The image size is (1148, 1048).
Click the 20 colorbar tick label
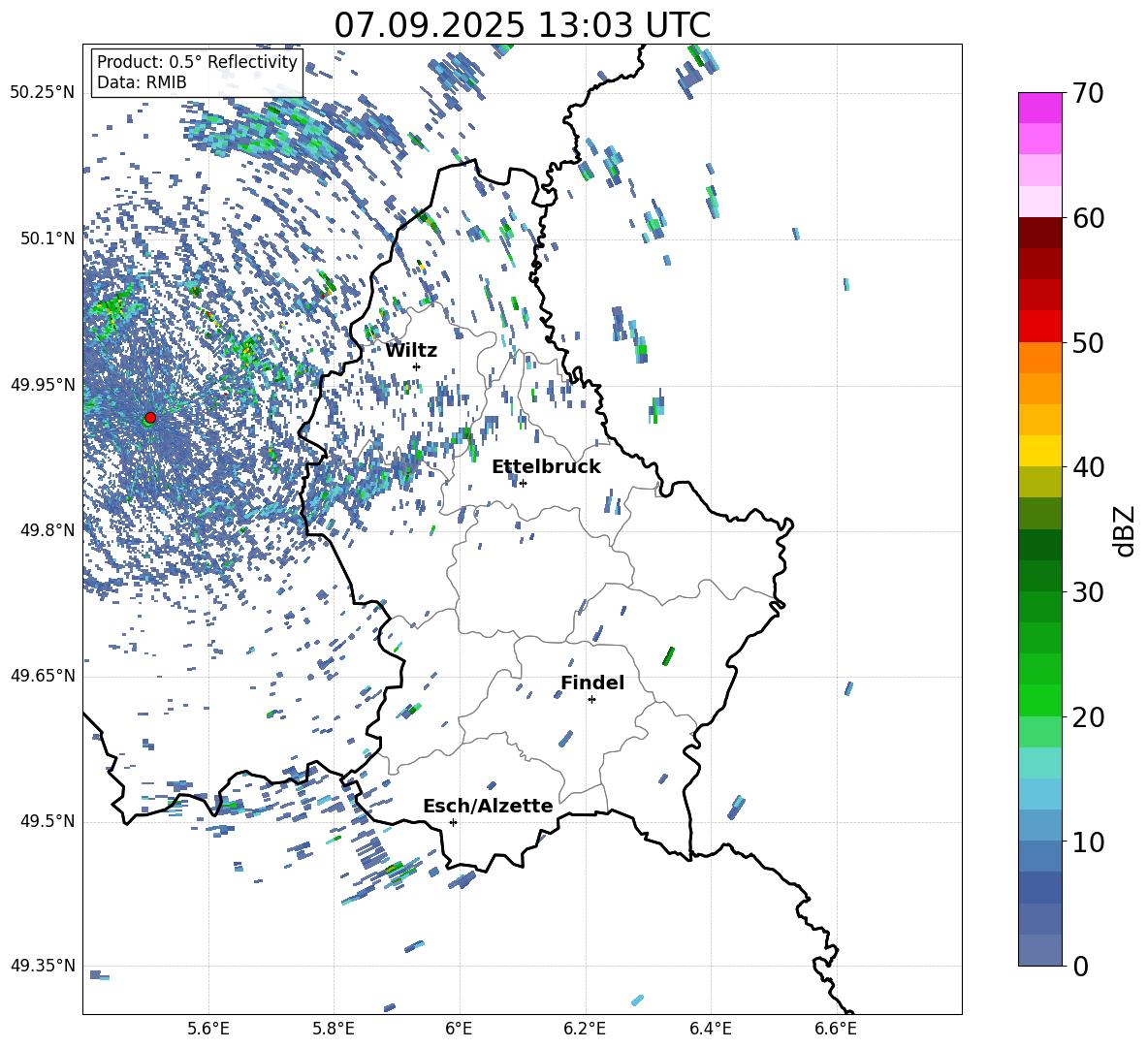(x=1089, y=717)
